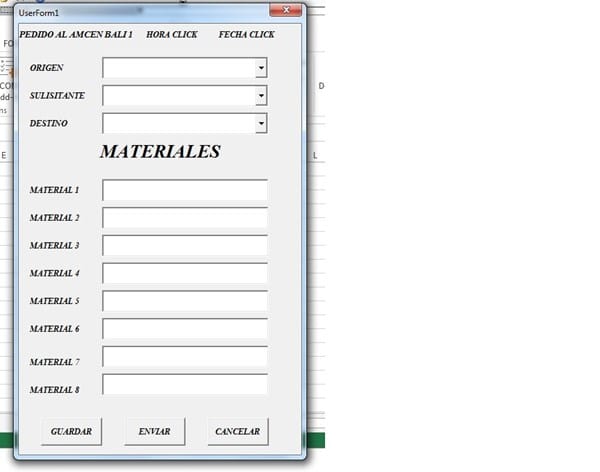Focus the MATERIAL 3 text box
This screenshot has height=472, width=600.
click(x=185, y=245)
